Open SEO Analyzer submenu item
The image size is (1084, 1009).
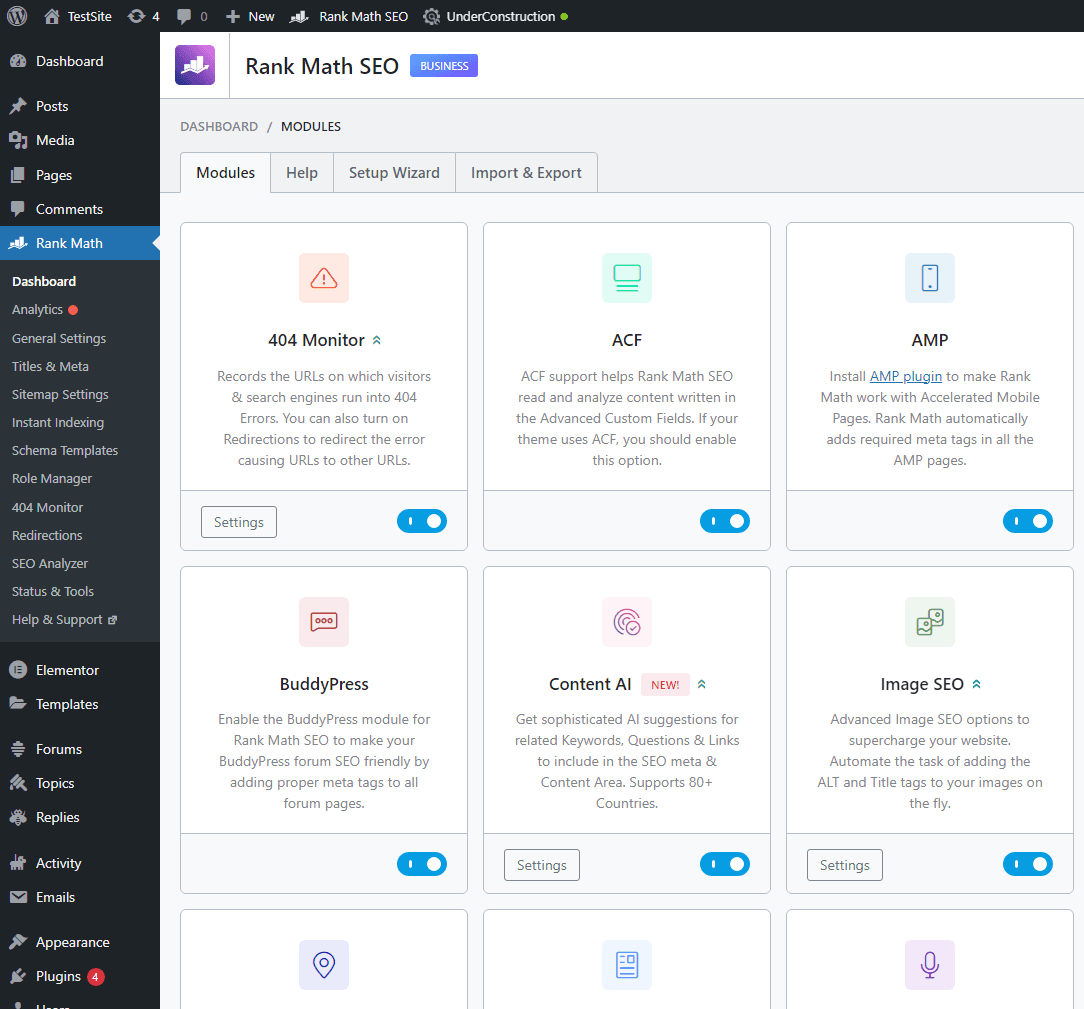[x=50, y=564]
